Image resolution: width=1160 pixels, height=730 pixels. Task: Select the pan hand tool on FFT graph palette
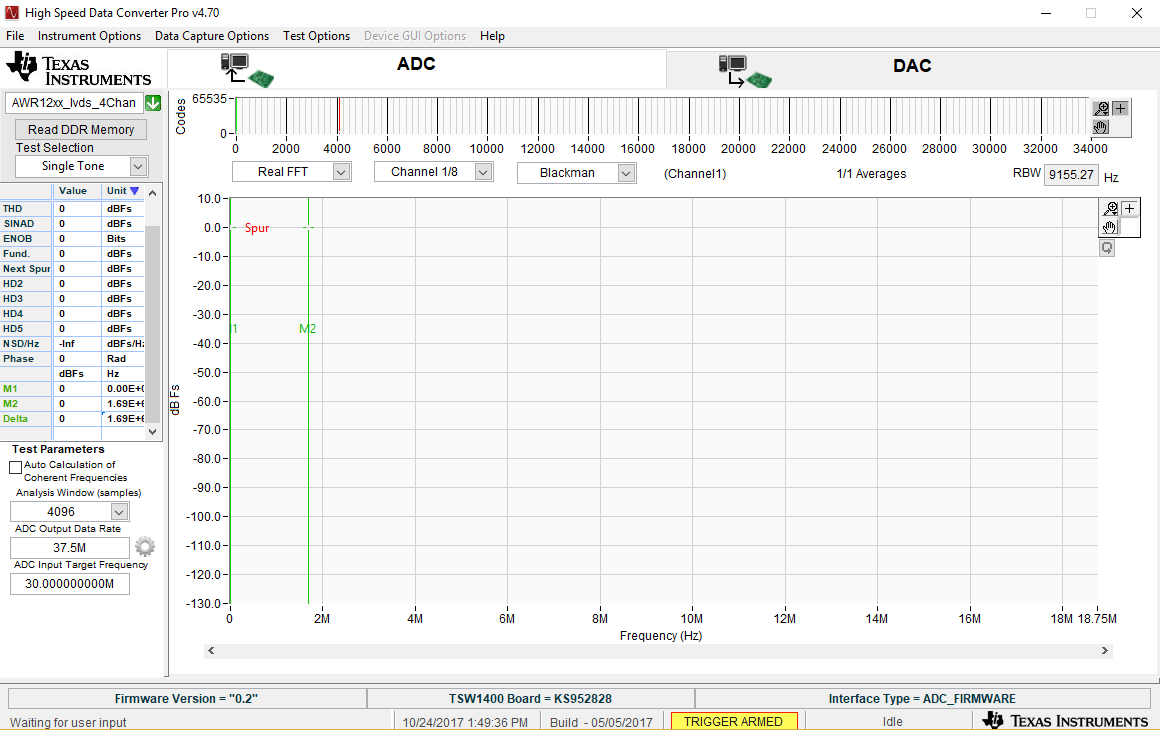1110,227
